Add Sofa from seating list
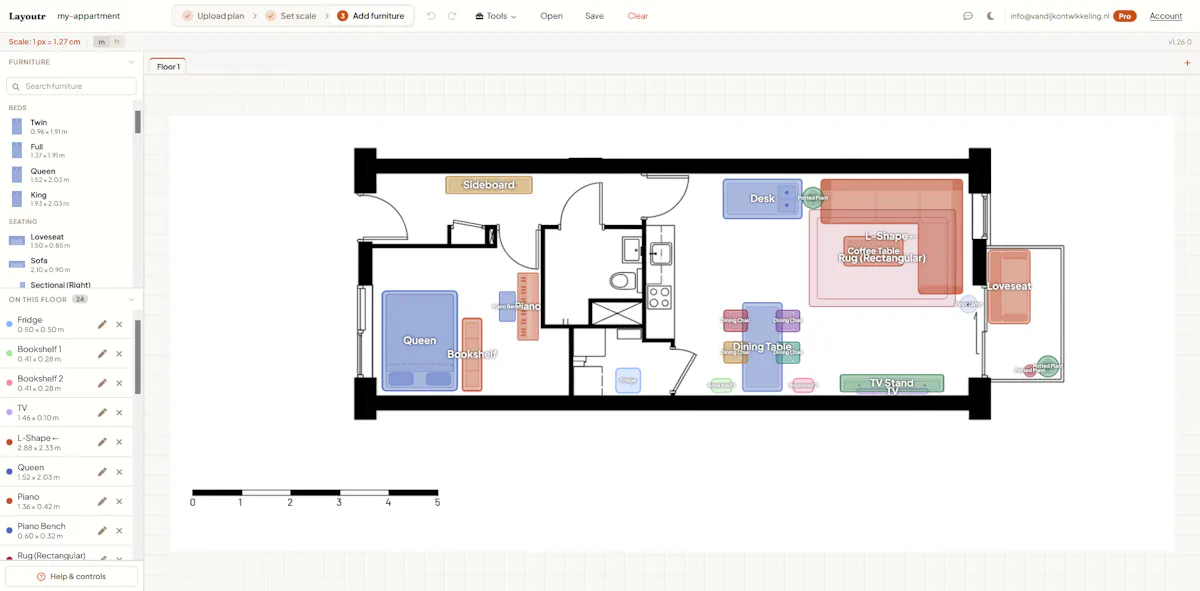 (x=66, y=265)
